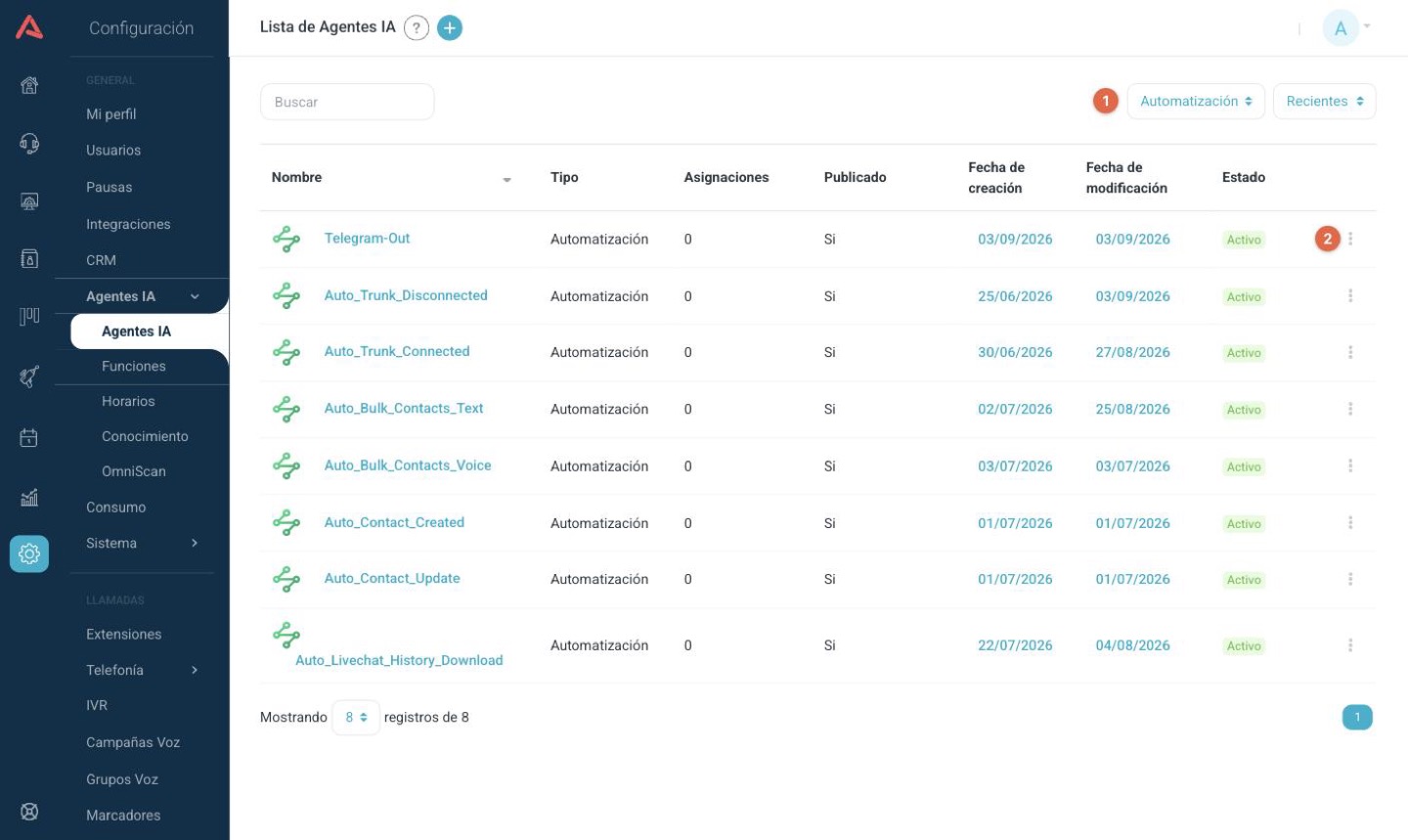Image resolution: width=1408 pixels, height=840 pixels.
Task: Change the records-per-page selector showing 8
Action: (x=356, y=717)
